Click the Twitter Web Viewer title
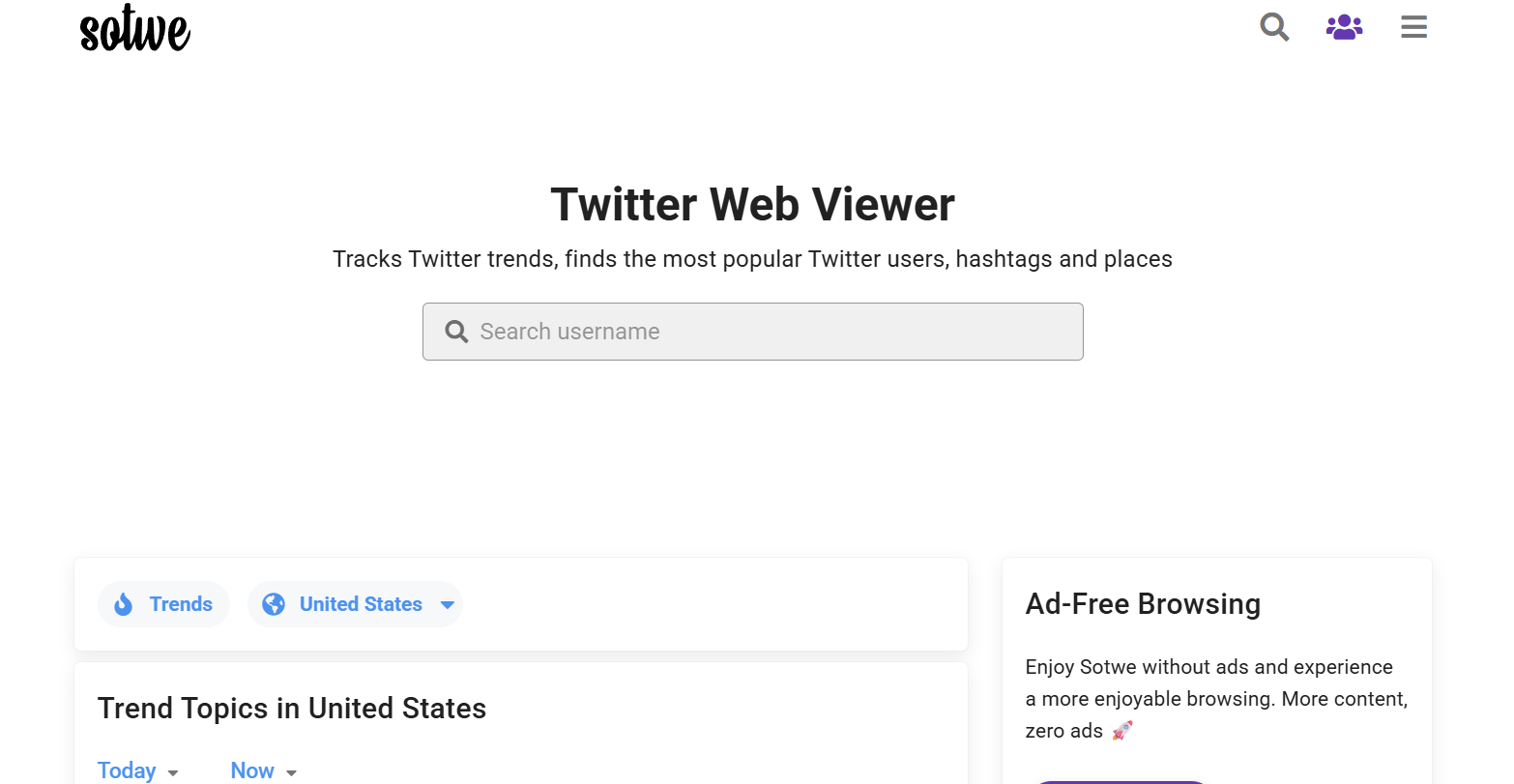 point(753,205)
